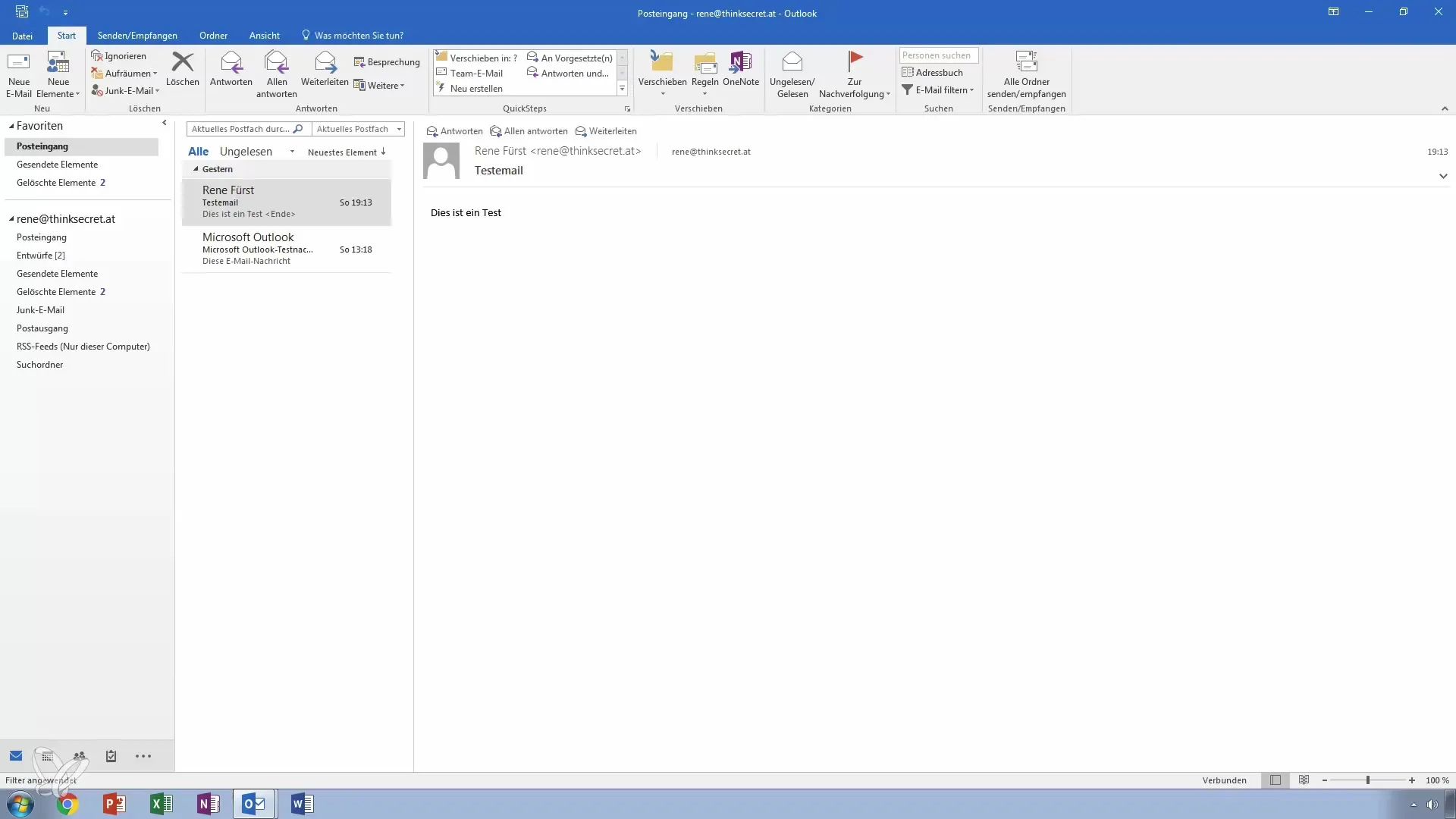Adjust the zoom slider handle
The width and height of the screenshot is (1456, 819).
1368,780
